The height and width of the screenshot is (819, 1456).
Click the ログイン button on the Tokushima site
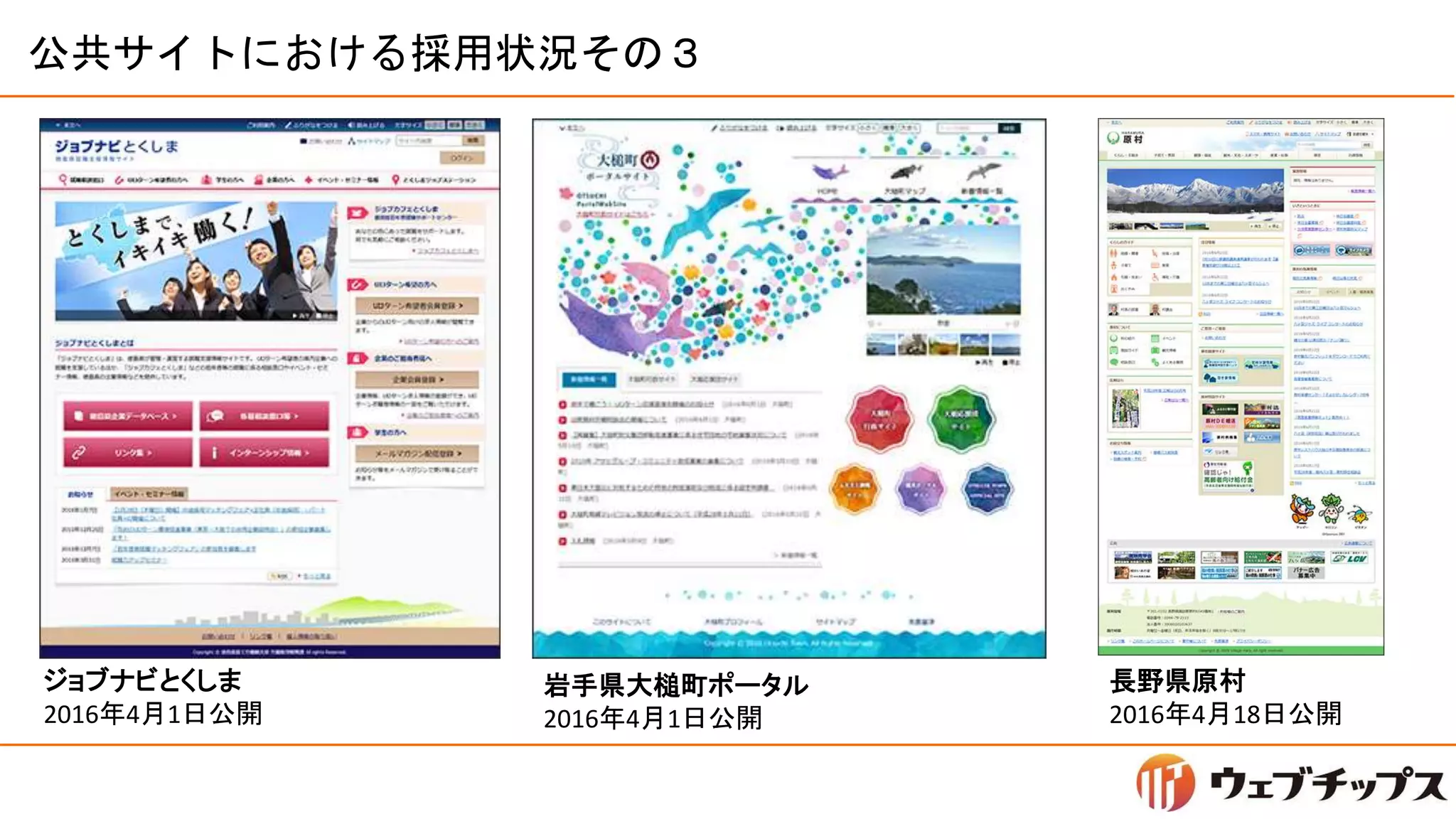pos(462,158)
